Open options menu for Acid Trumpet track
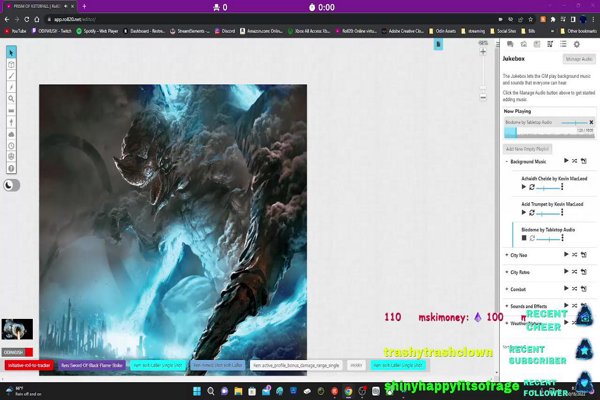 [562, 212]
